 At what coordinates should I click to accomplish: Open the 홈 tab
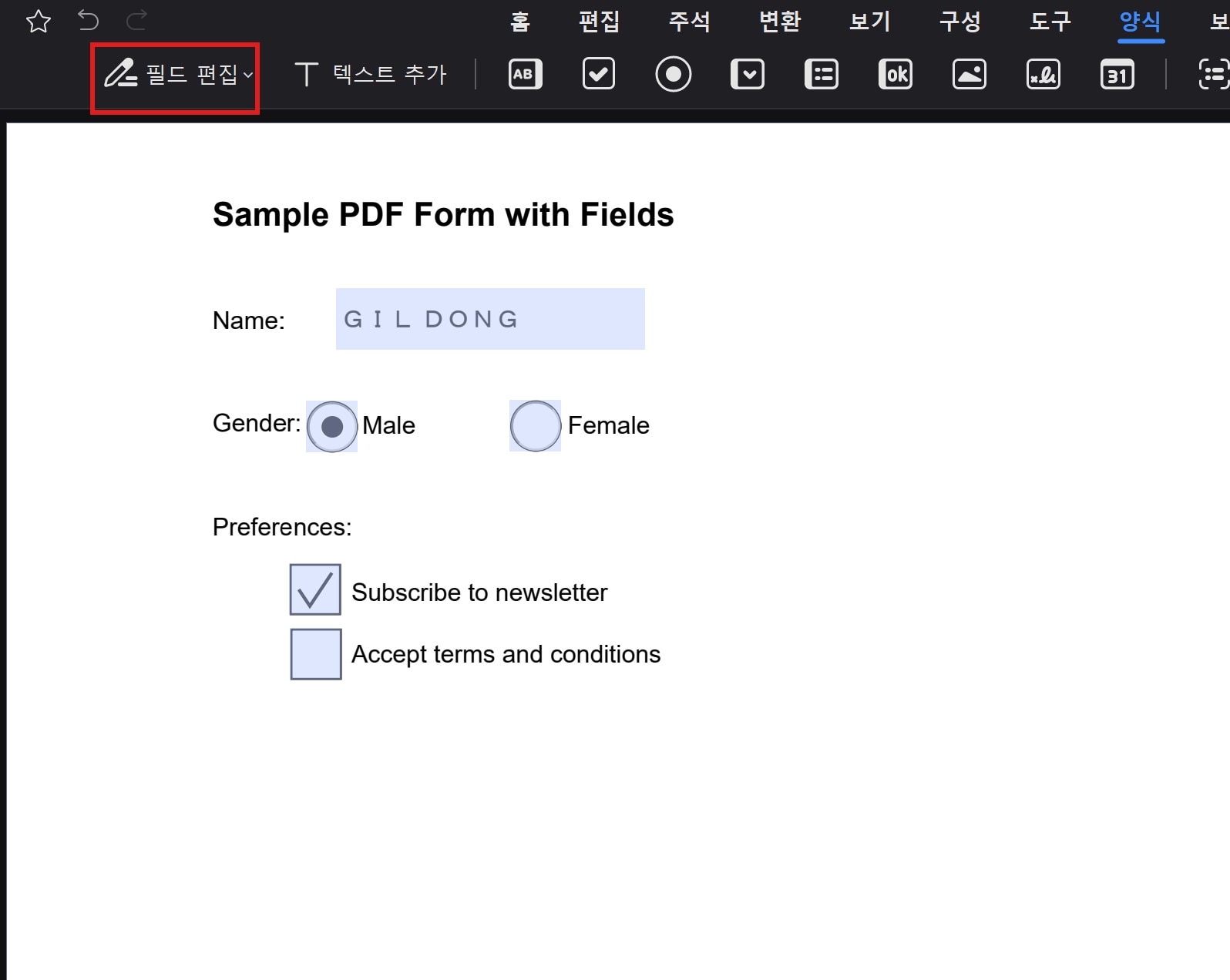pos(520,21)
